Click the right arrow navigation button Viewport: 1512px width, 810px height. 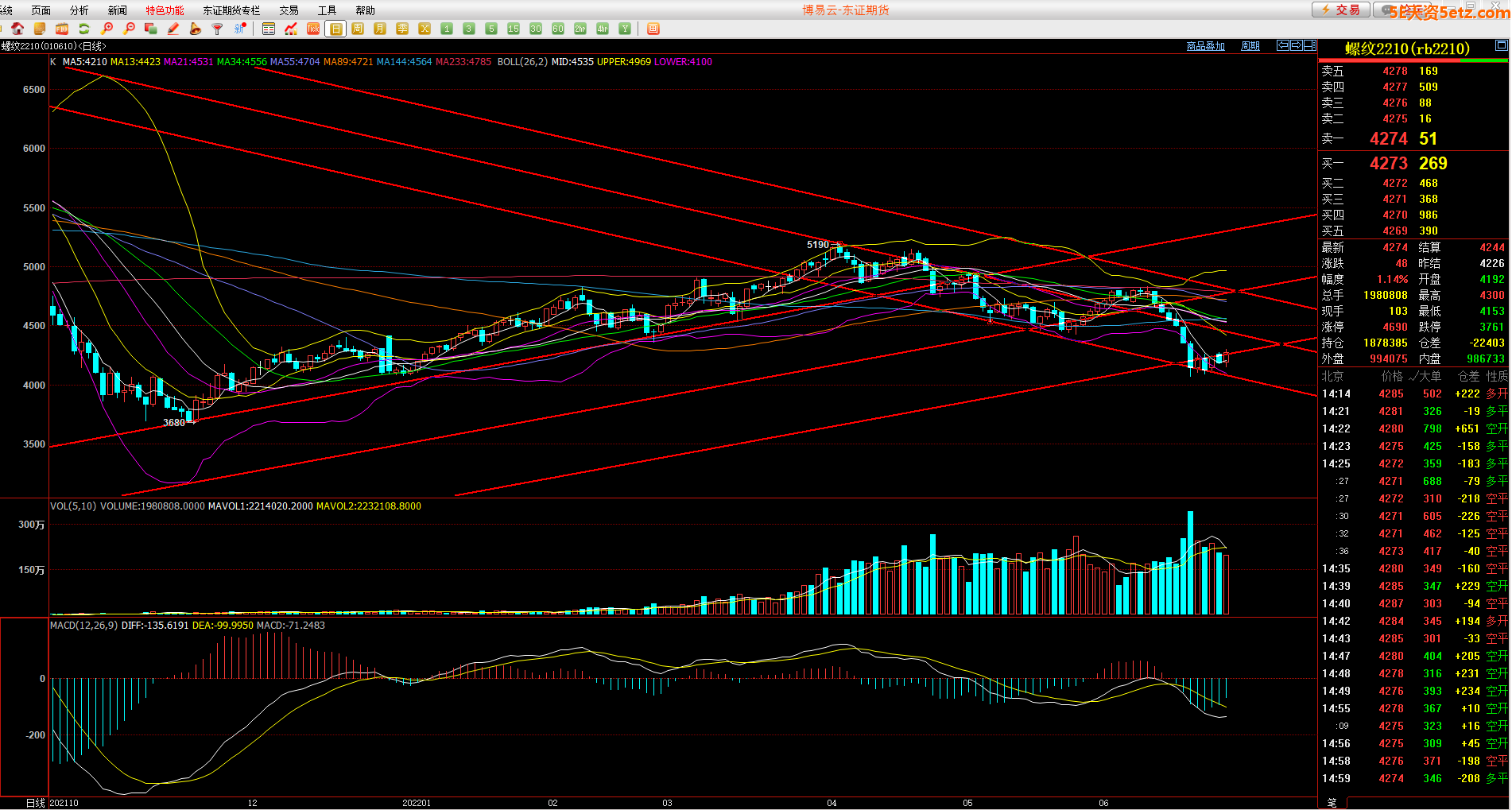click(x=1296, y=46)
